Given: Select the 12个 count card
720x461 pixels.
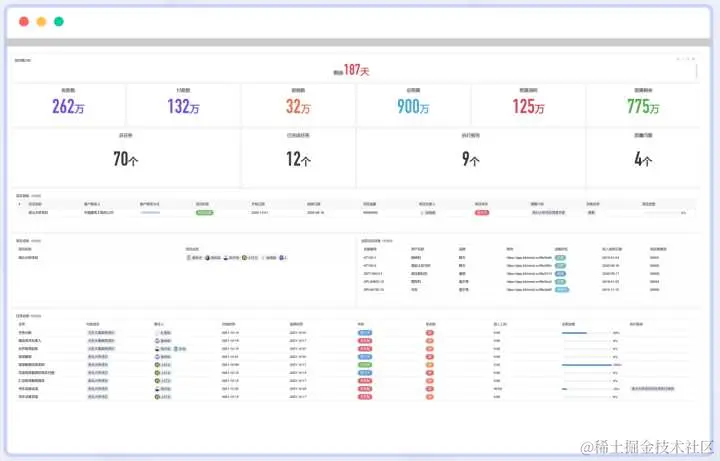Looking at the screenshot, I should pos(298,157).
